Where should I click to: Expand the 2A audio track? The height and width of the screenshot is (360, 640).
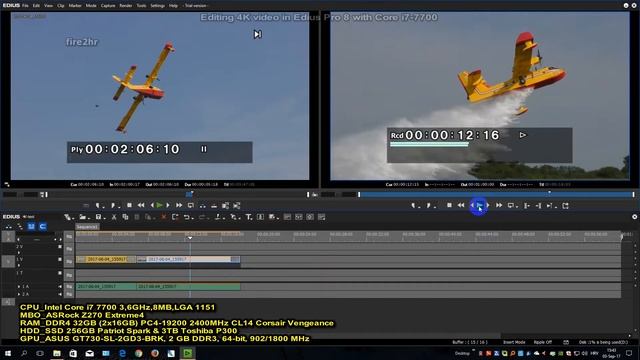[19, 294]
